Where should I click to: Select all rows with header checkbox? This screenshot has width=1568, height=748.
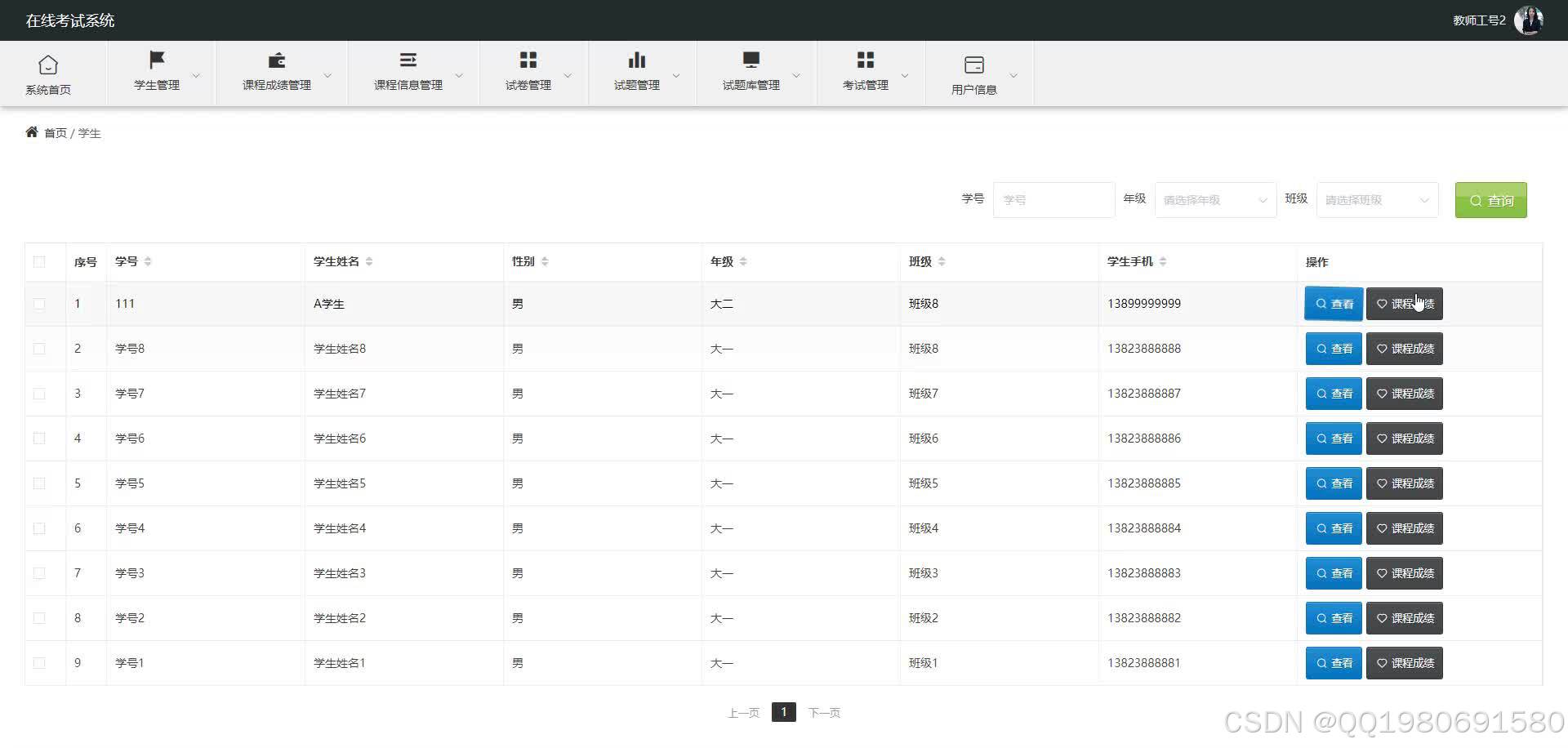pos(39,262)
